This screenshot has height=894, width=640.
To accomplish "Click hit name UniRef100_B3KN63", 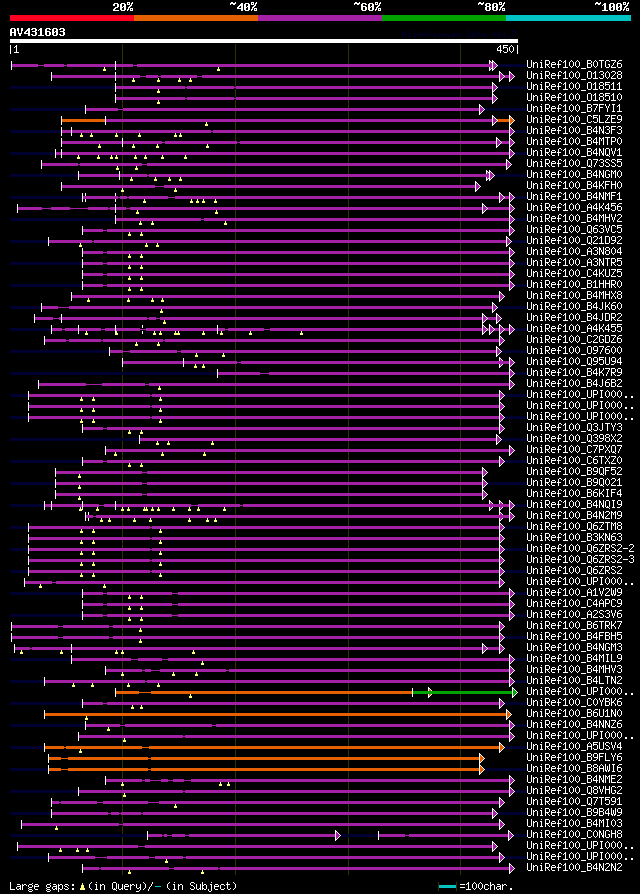I will (x=574, y=538).
